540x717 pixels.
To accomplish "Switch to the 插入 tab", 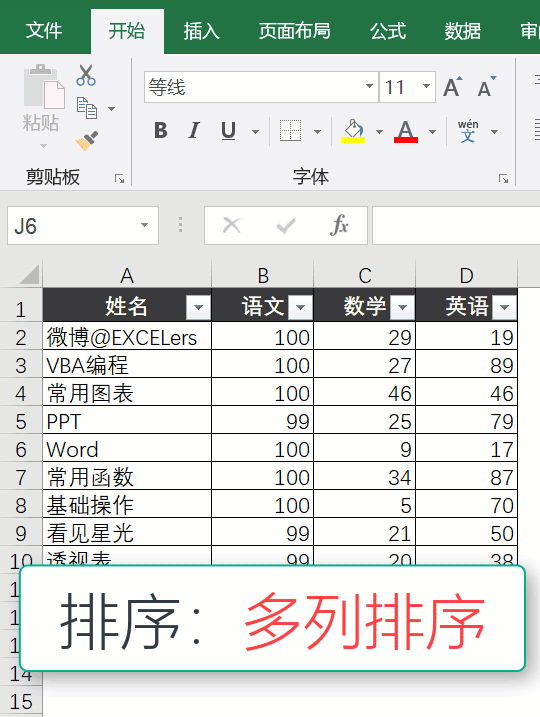I will pyautogui.click(x=202, y=31).
